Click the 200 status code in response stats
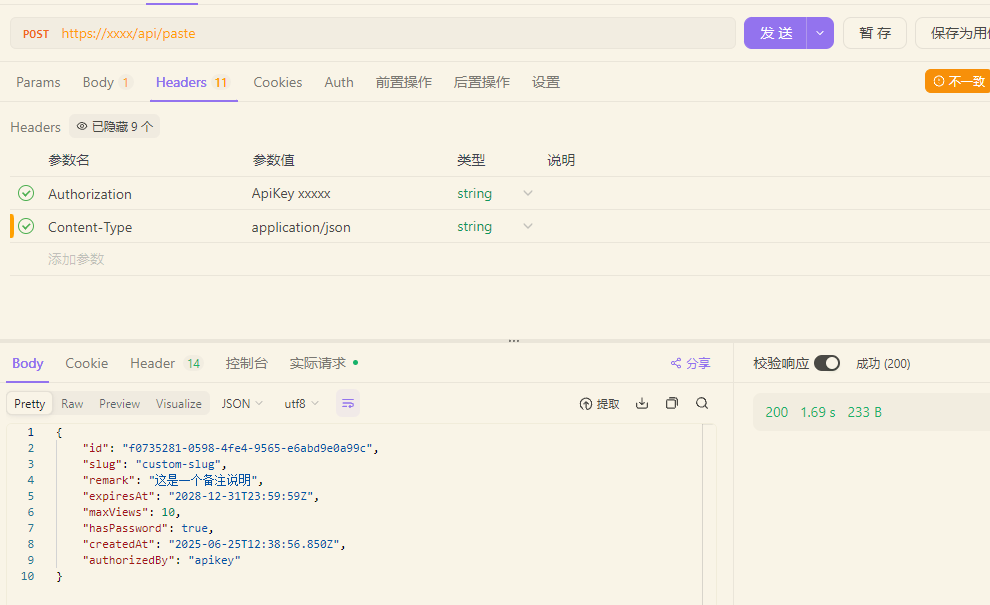Screen dimensions: 990x605 (777, 412)
